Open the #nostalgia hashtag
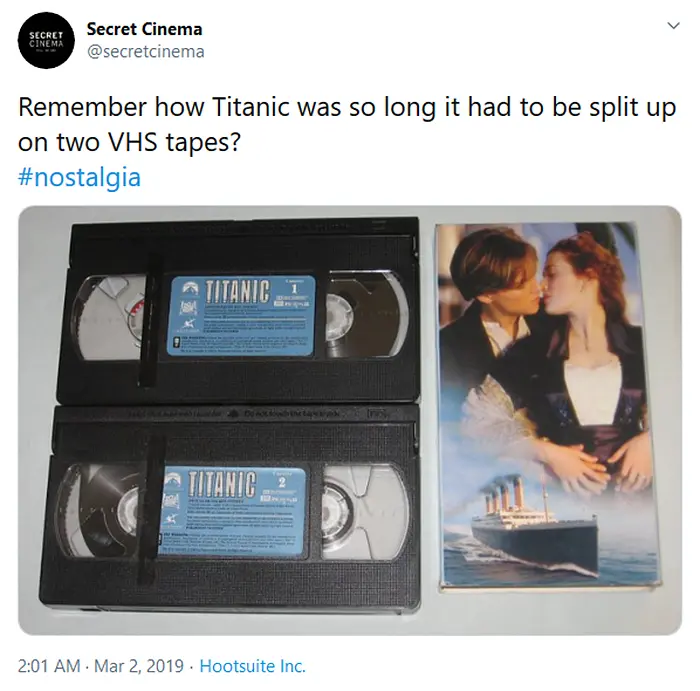Viewport: 700px width, 691px height. pyautogui.click(x=79, y=177)
